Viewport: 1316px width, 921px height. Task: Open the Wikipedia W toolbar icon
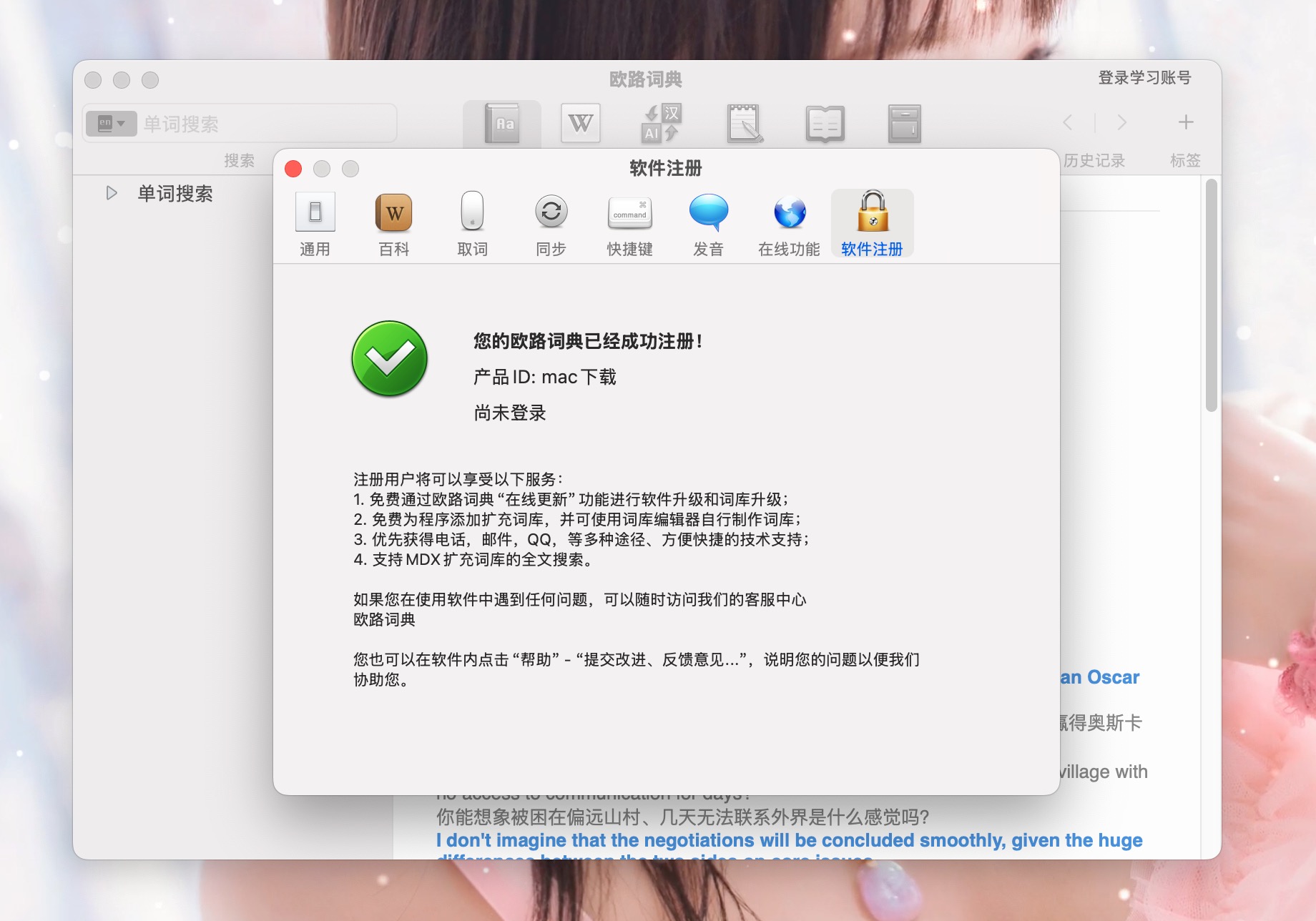click(x=580, y=124)
